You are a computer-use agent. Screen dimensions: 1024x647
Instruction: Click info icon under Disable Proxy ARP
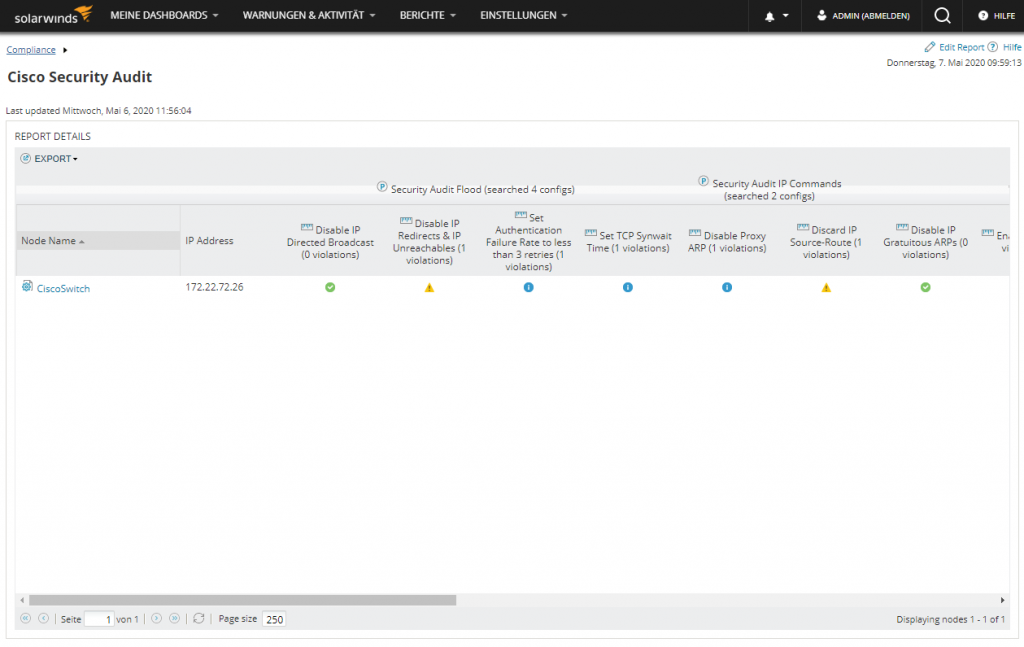[x=727, y=288]
